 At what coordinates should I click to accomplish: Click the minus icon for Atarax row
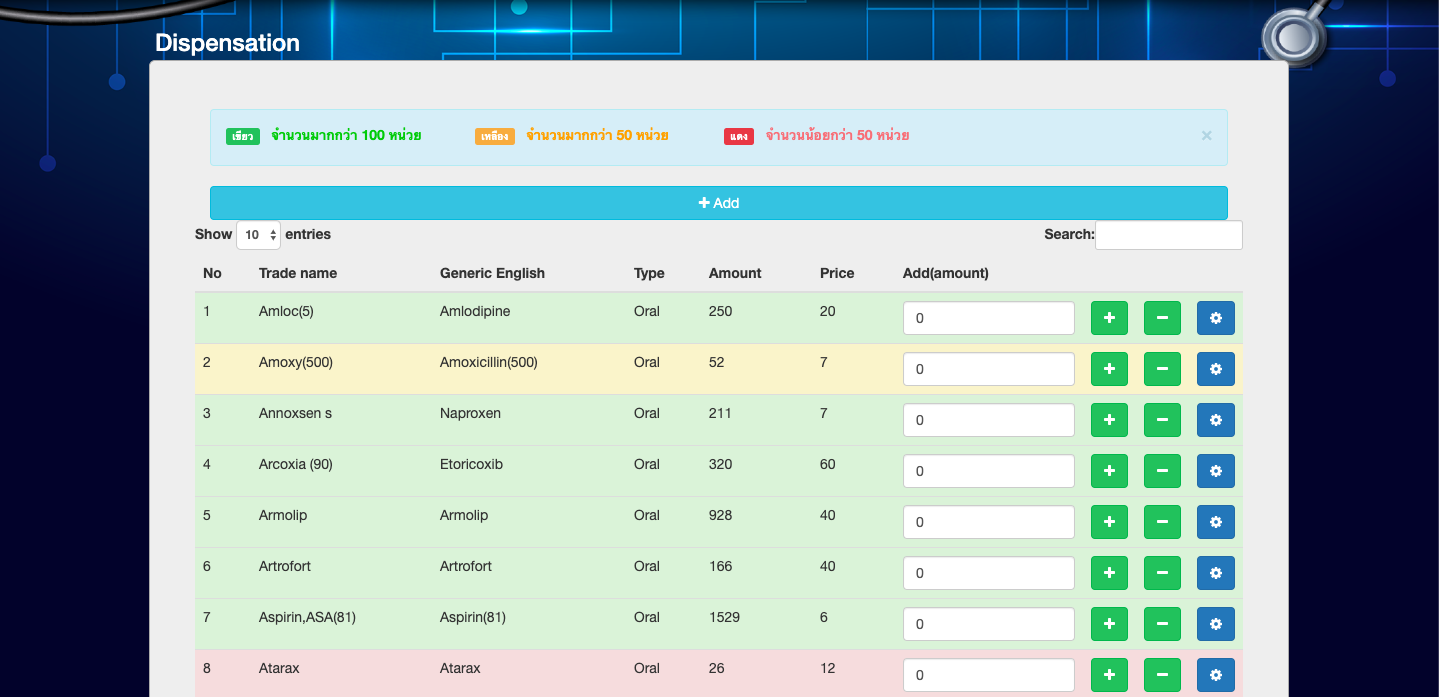[1162, 675]
